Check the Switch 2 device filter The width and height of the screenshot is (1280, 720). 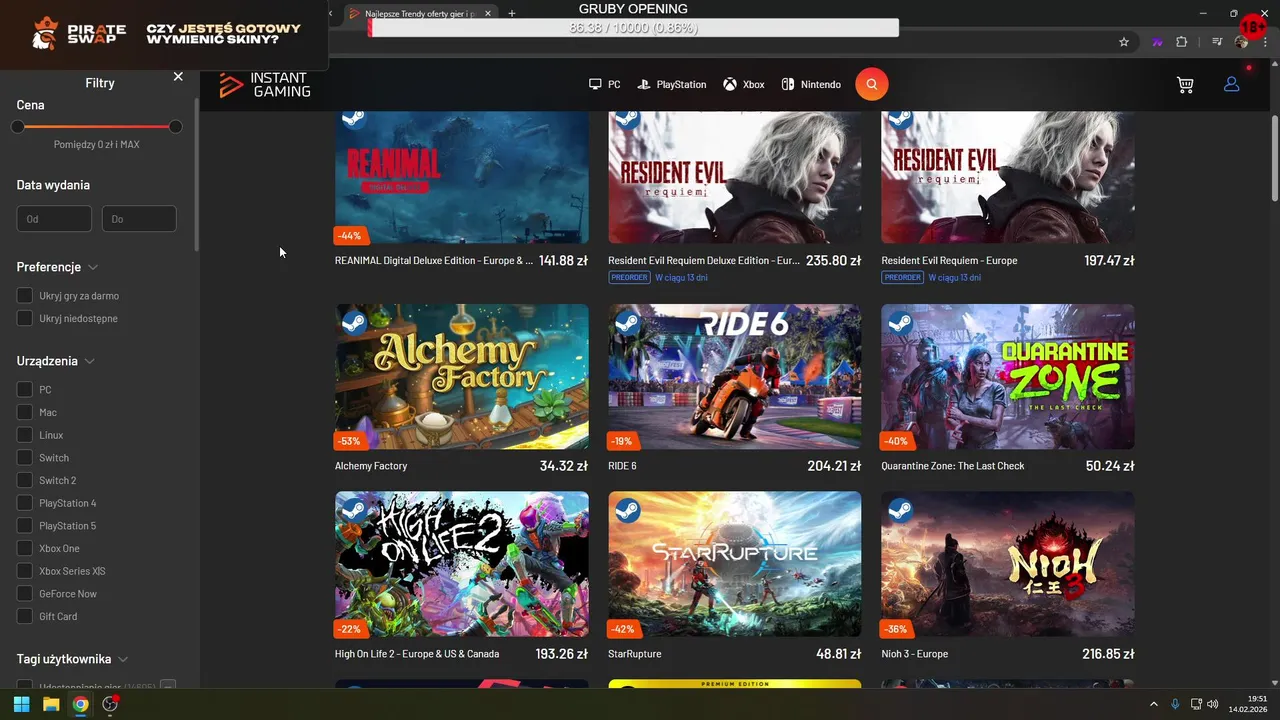pyautogui.click(x=25, y=480)
